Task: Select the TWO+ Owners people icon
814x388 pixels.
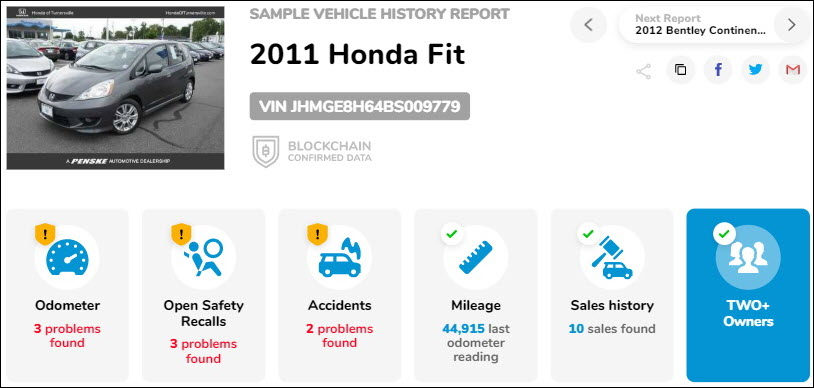Action: coord(748,257)
